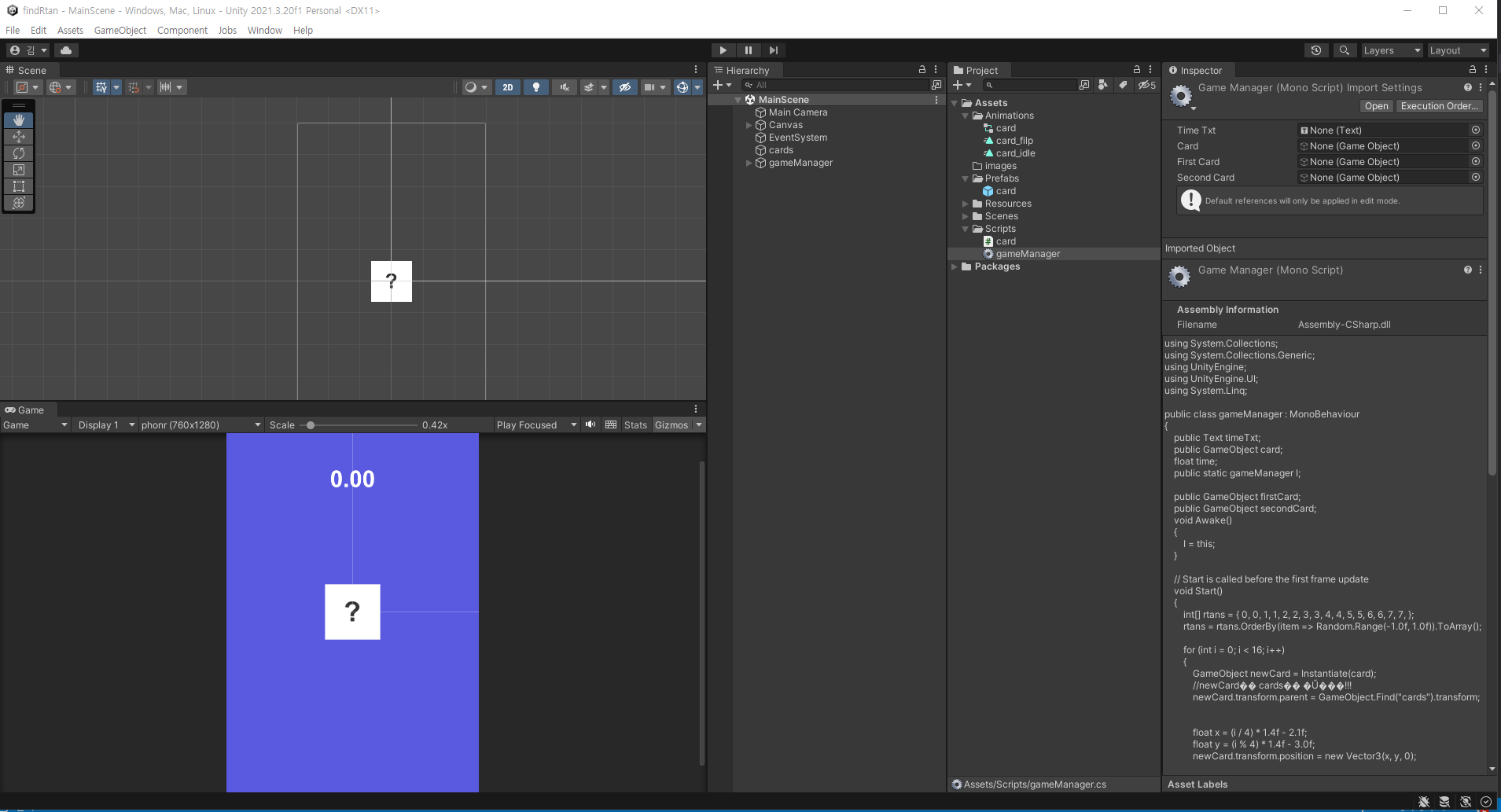
Task: Open Undo History icon
Action: (1316, 50)
